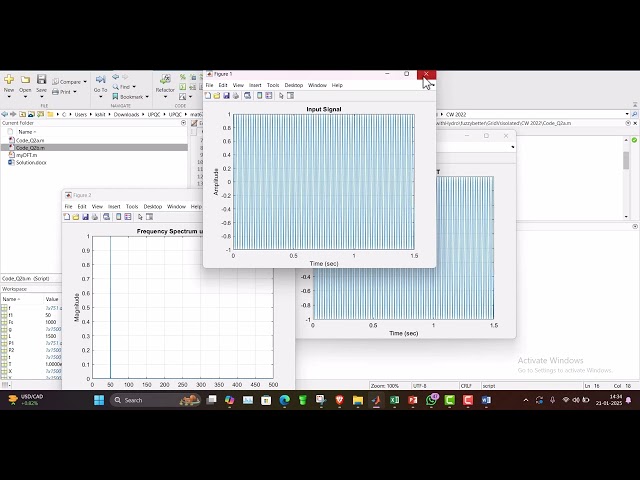
Task: Click 'Downloads' segment in address path
Action: pos(126,114)
